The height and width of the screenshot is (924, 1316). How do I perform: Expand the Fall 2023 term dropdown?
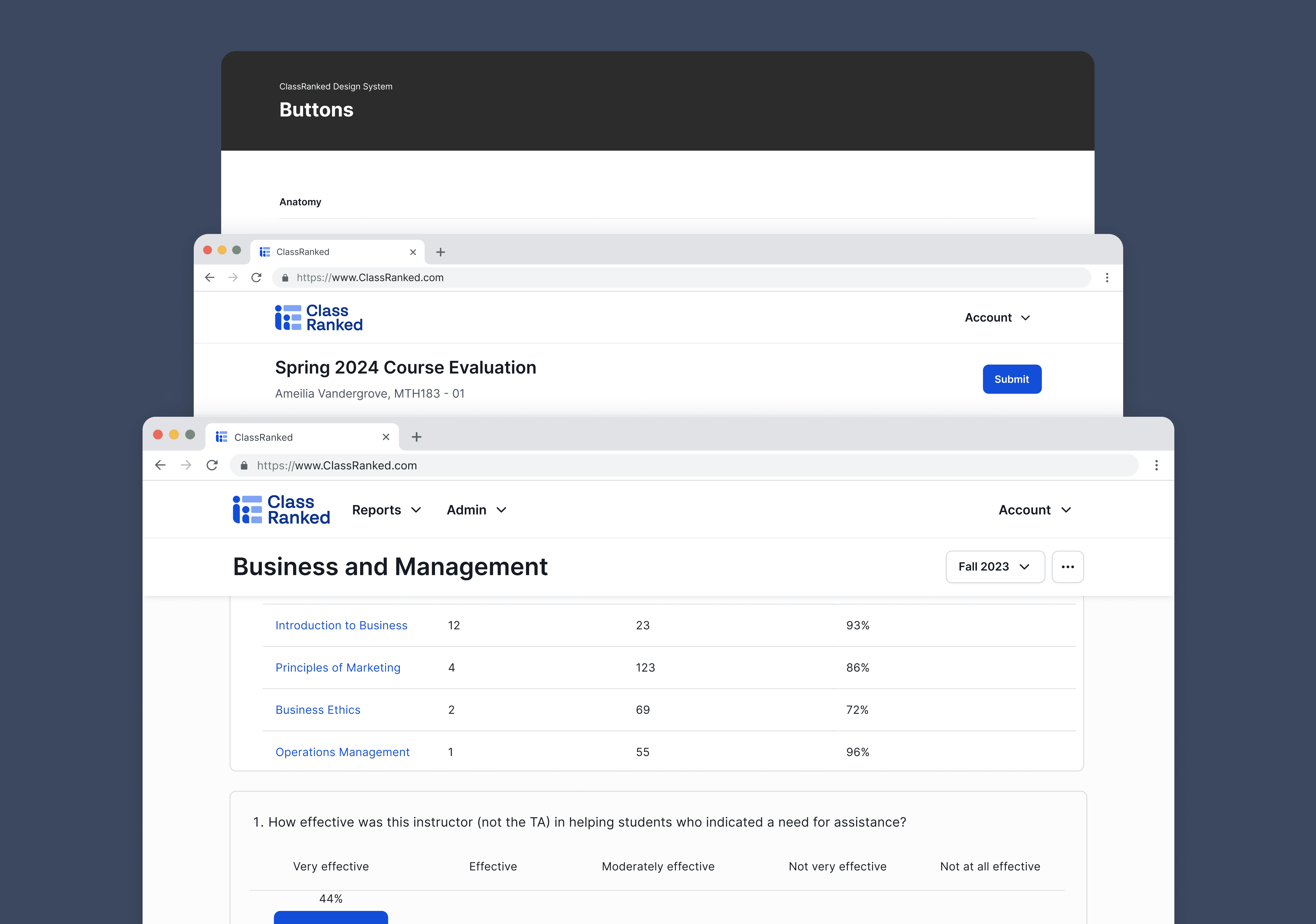pos(995,566)
